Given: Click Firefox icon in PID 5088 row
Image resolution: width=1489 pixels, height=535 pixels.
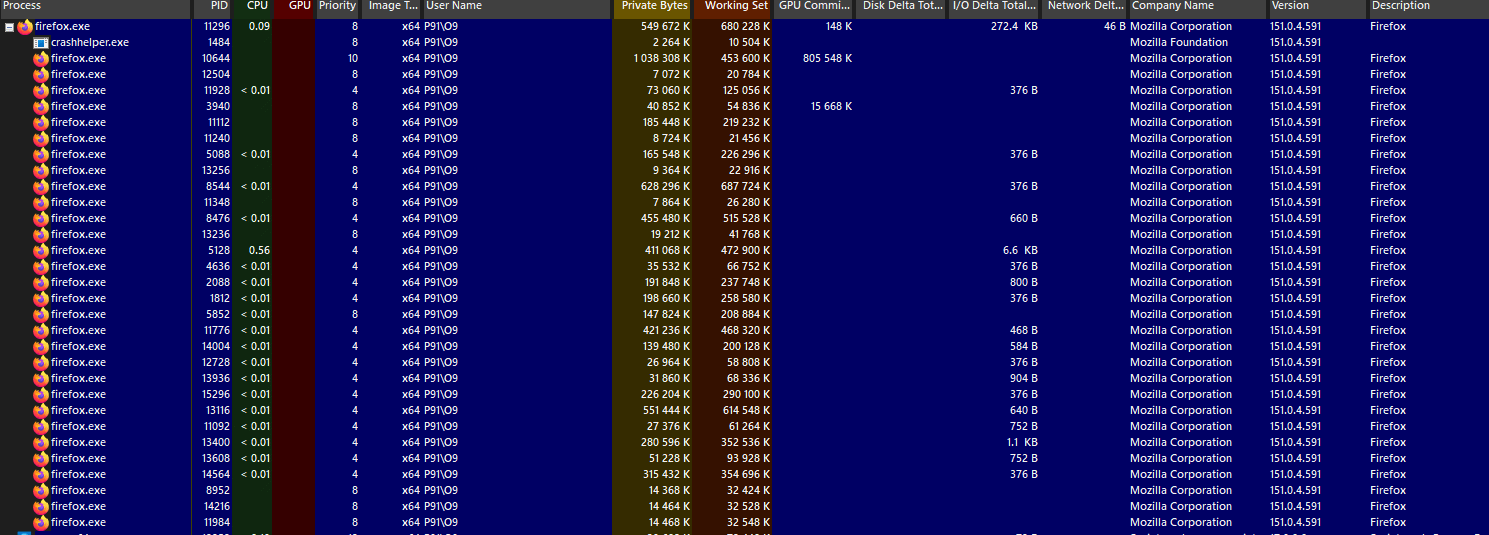Looking at the screenshot, I should (x=41, y=155).
